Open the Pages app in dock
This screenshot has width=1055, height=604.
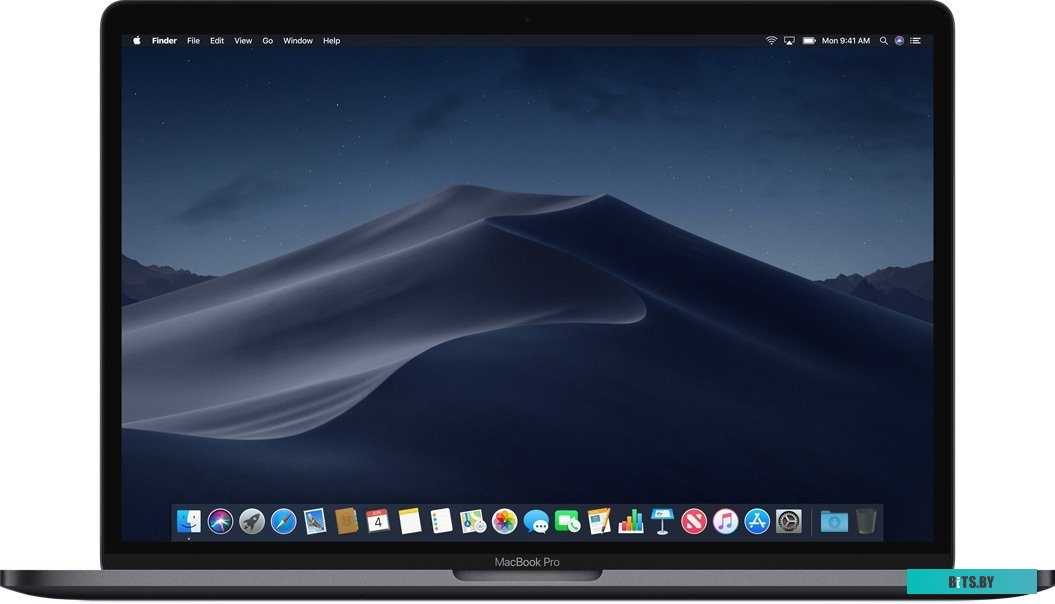pyautogui.click(x=599, y=521)
